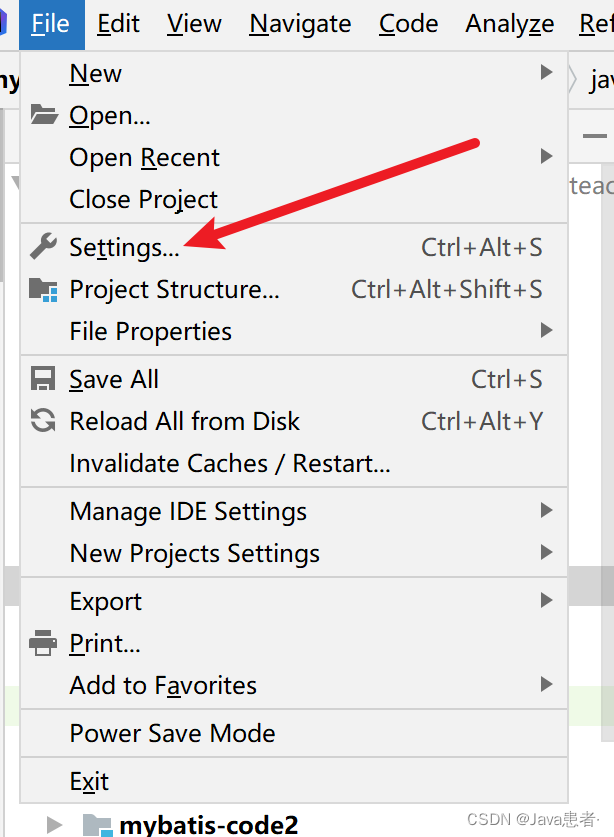
Task: Click the wrench icon beside Settings
Action: 43,246
